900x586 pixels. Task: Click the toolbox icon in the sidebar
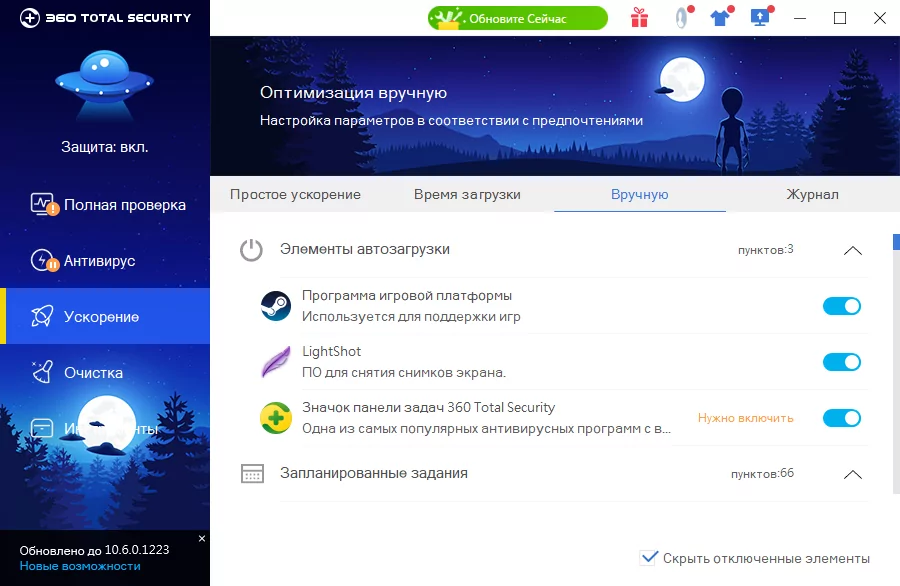point(42,428)
